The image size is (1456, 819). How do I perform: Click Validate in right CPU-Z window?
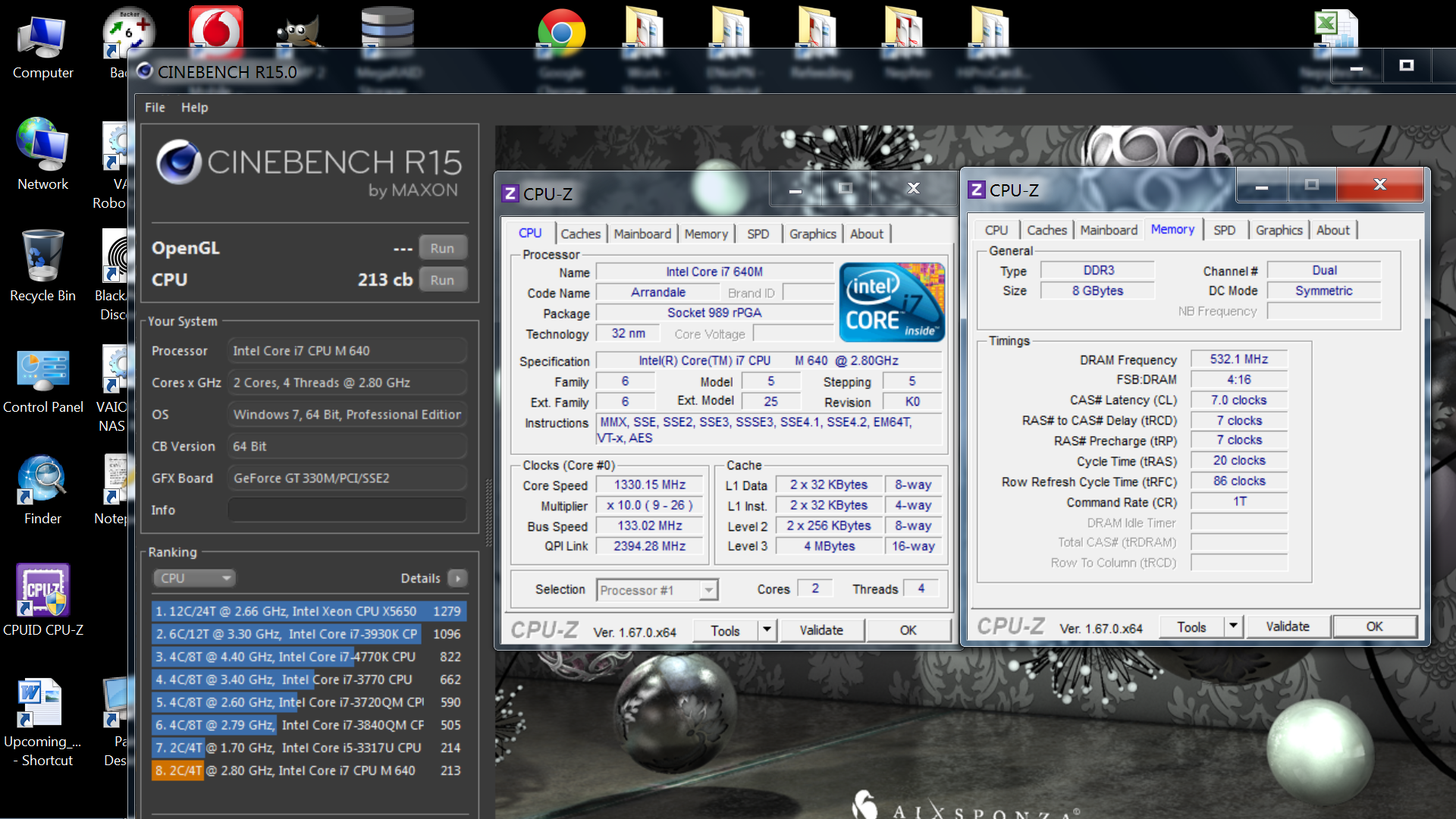[1288, 626]
